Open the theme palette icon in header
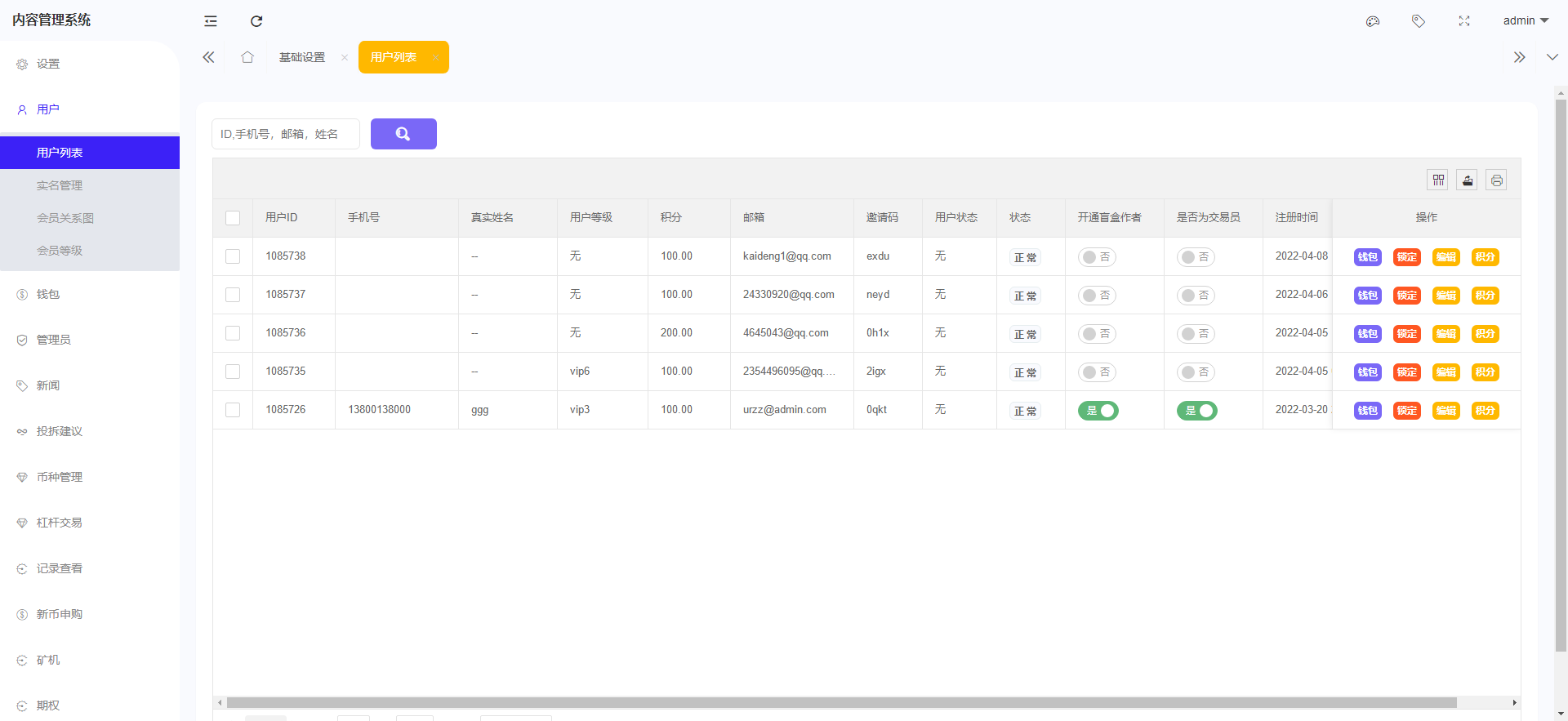This screenshot has width=1568, height=721. [1373, 21]
